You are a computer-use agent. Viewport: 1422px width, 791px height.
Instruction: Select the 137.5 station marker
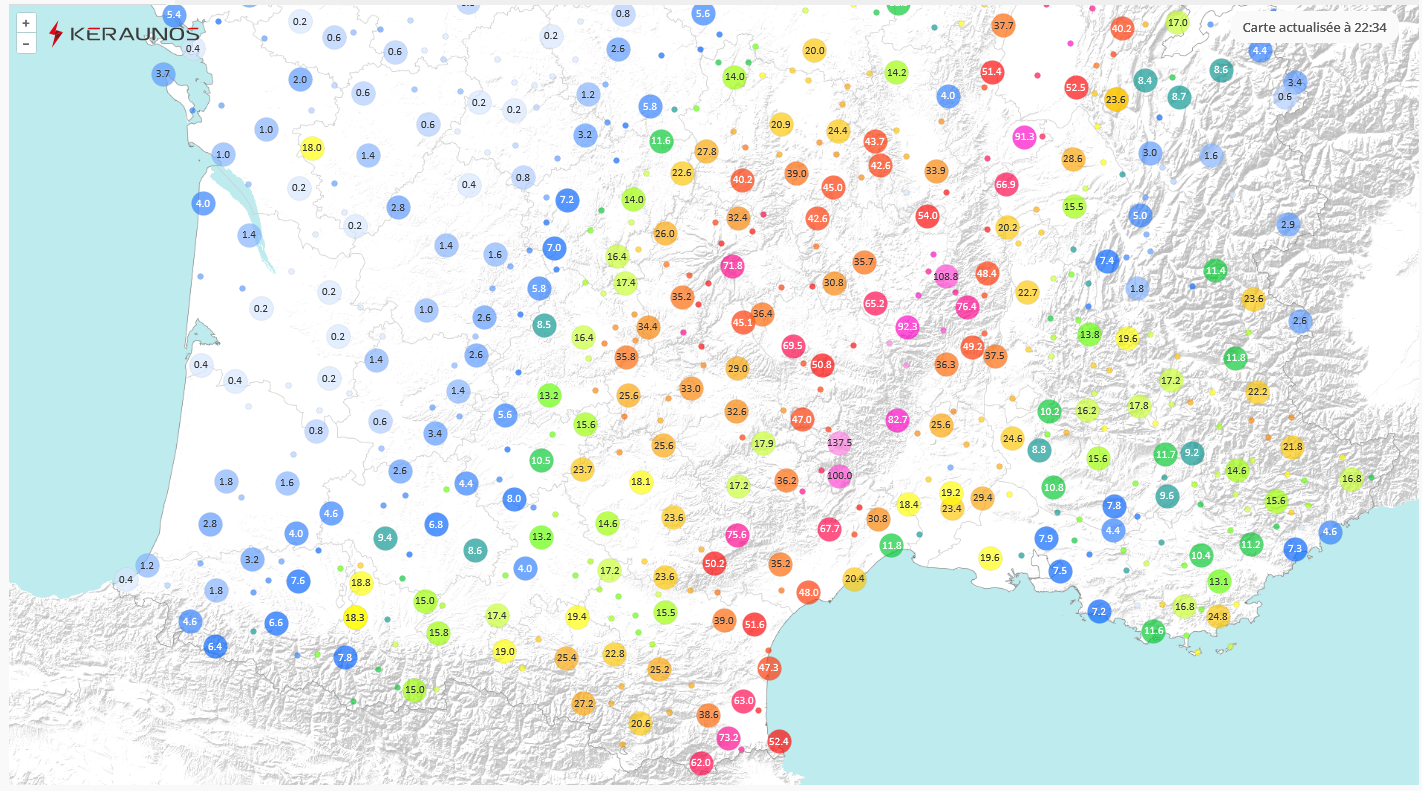click(x=840, y=442)
